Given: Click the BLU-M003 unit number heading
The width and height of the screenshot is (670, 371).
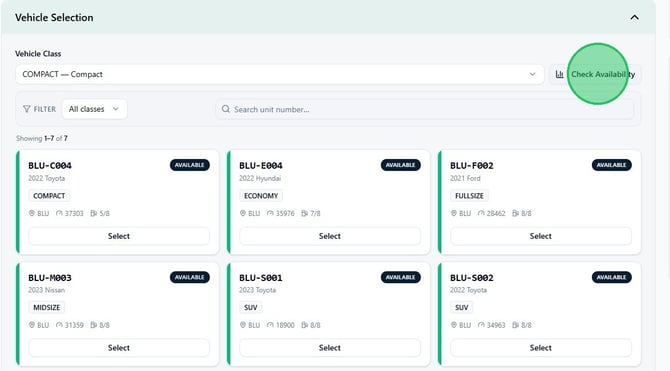Looking at the screenshot, I should click(x=50, y=278).
